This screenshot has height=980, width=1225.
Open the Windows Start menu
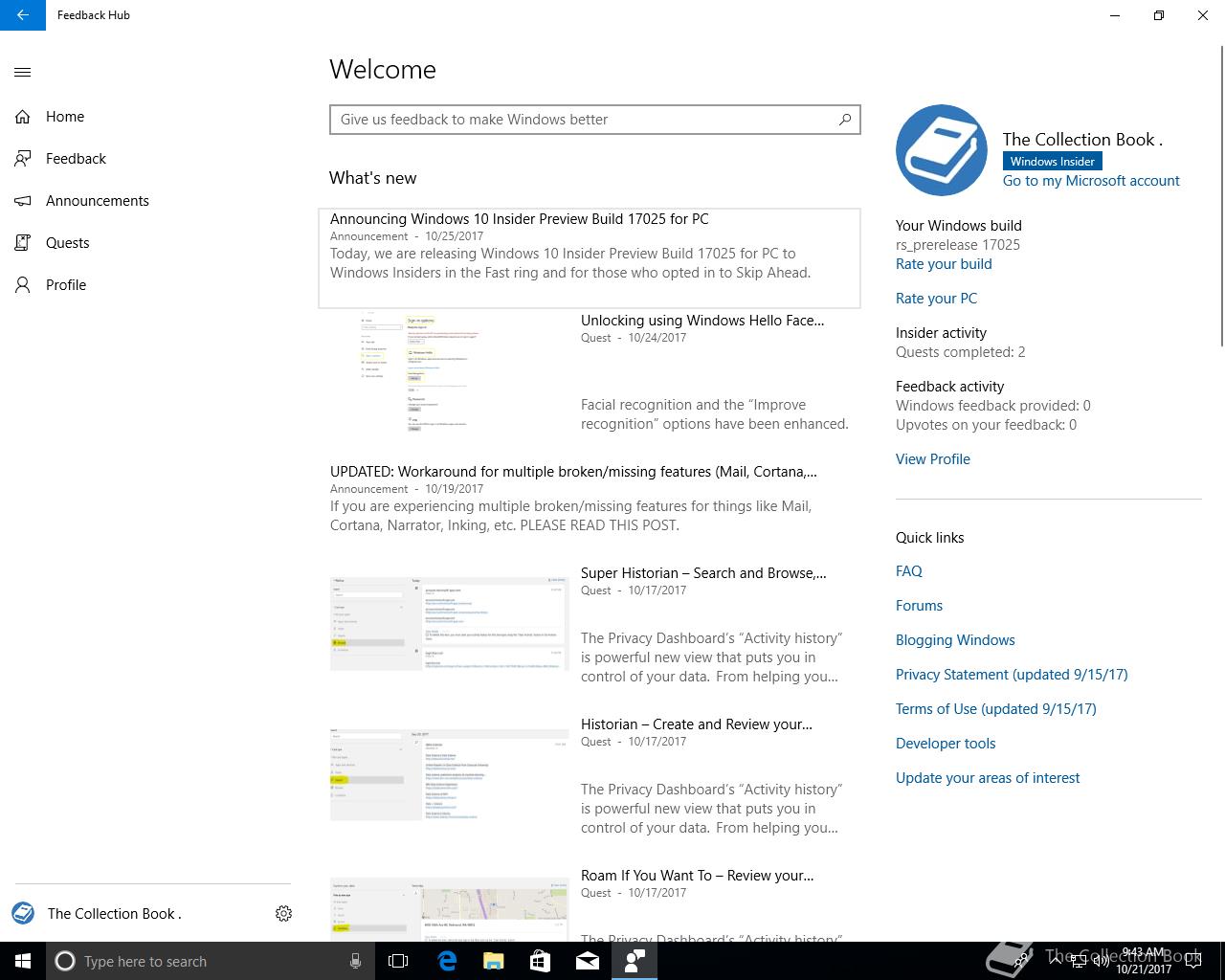[23, 961]
